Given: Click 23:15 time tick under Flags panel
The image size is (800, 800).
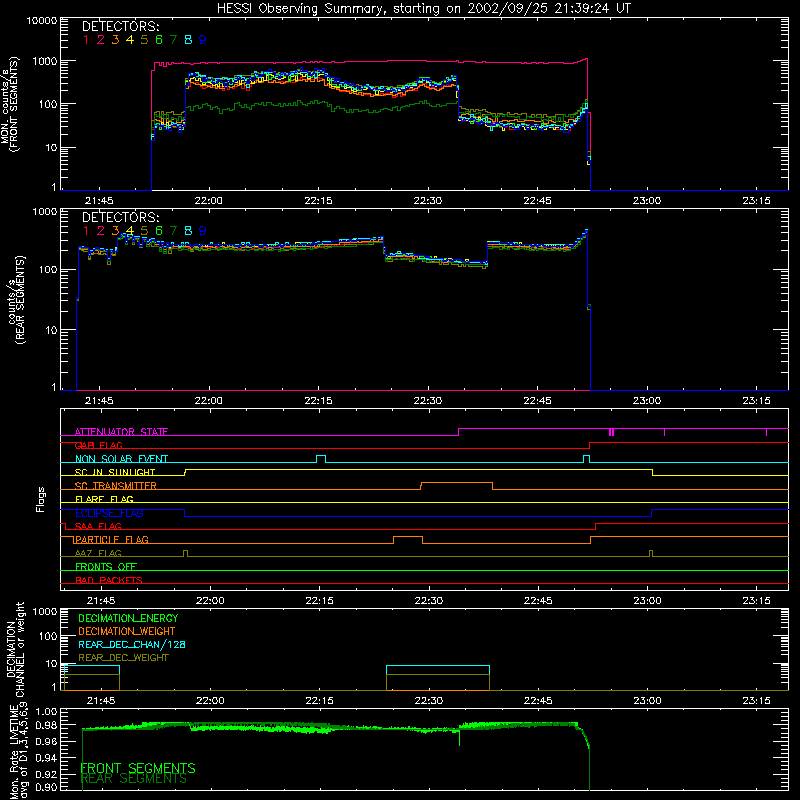Looking at the screenshot, I should (x=757, y=601).
